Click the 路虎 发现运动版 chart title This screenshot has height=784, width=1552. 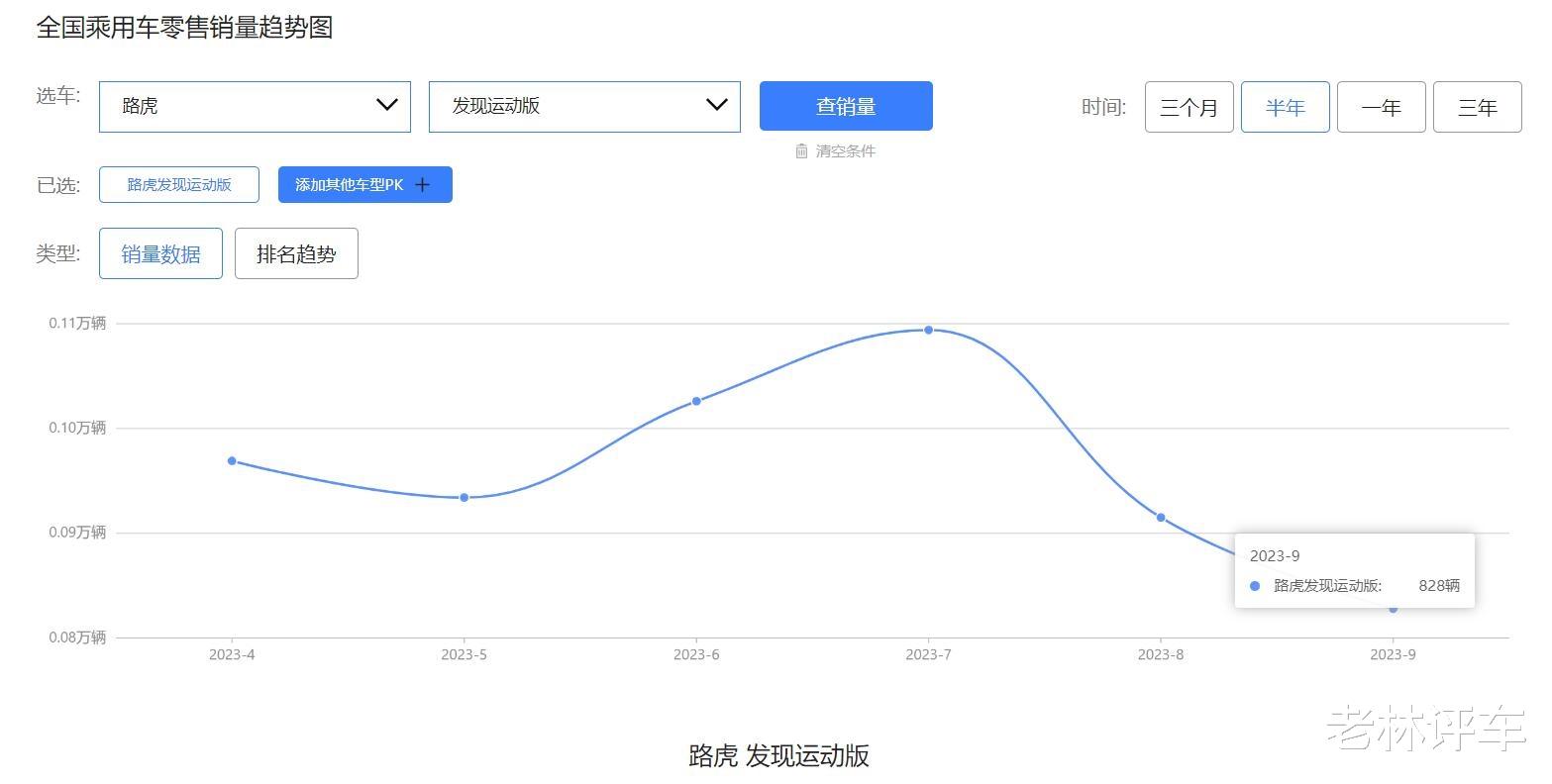[x=779, y=756]
